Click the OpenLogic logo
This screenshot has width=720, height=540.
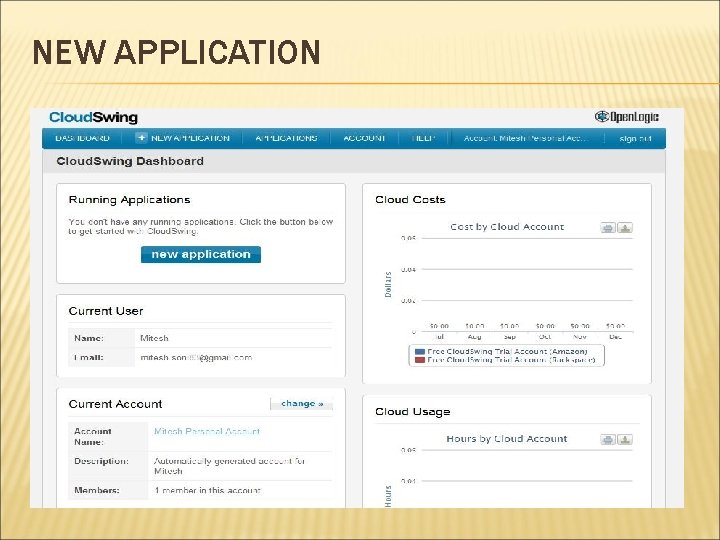point(627,117)
